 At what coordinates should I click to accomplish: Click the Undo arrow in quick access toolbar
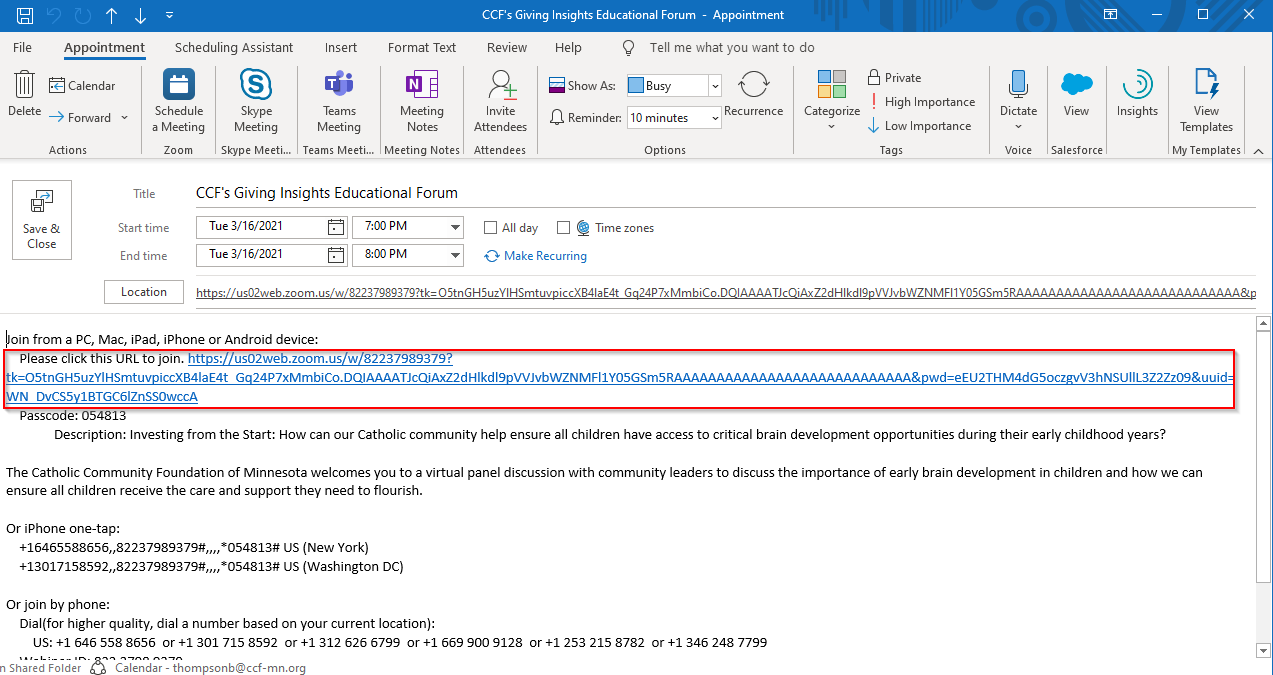(54, 15)
